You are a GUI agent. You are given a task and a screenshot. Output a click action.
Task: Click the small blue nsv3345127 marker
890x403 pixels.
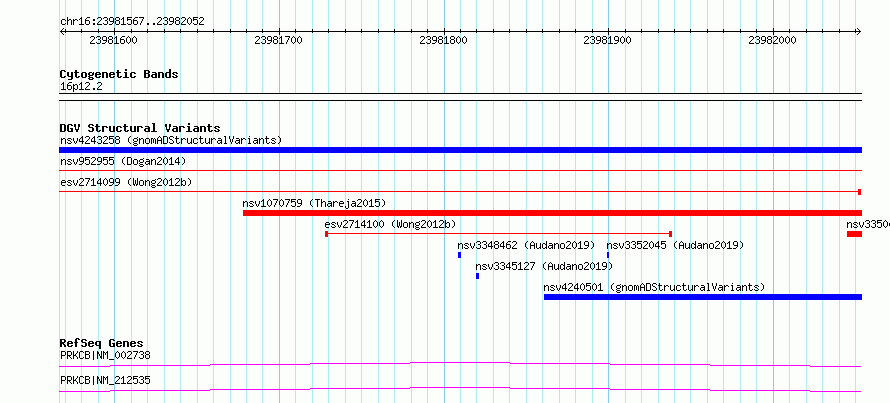click(x=477, y=276)
